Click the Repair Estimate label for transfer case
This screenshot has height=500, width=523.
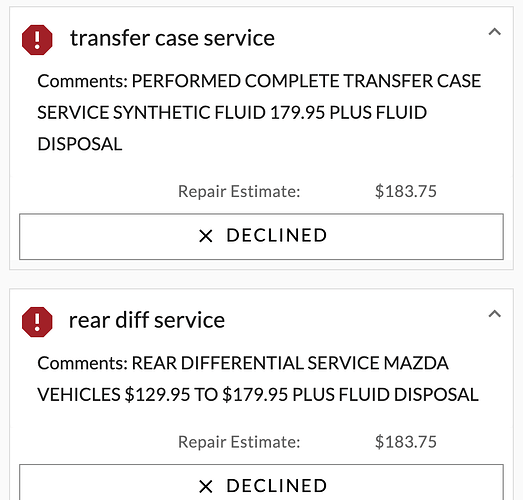(239, 191)
